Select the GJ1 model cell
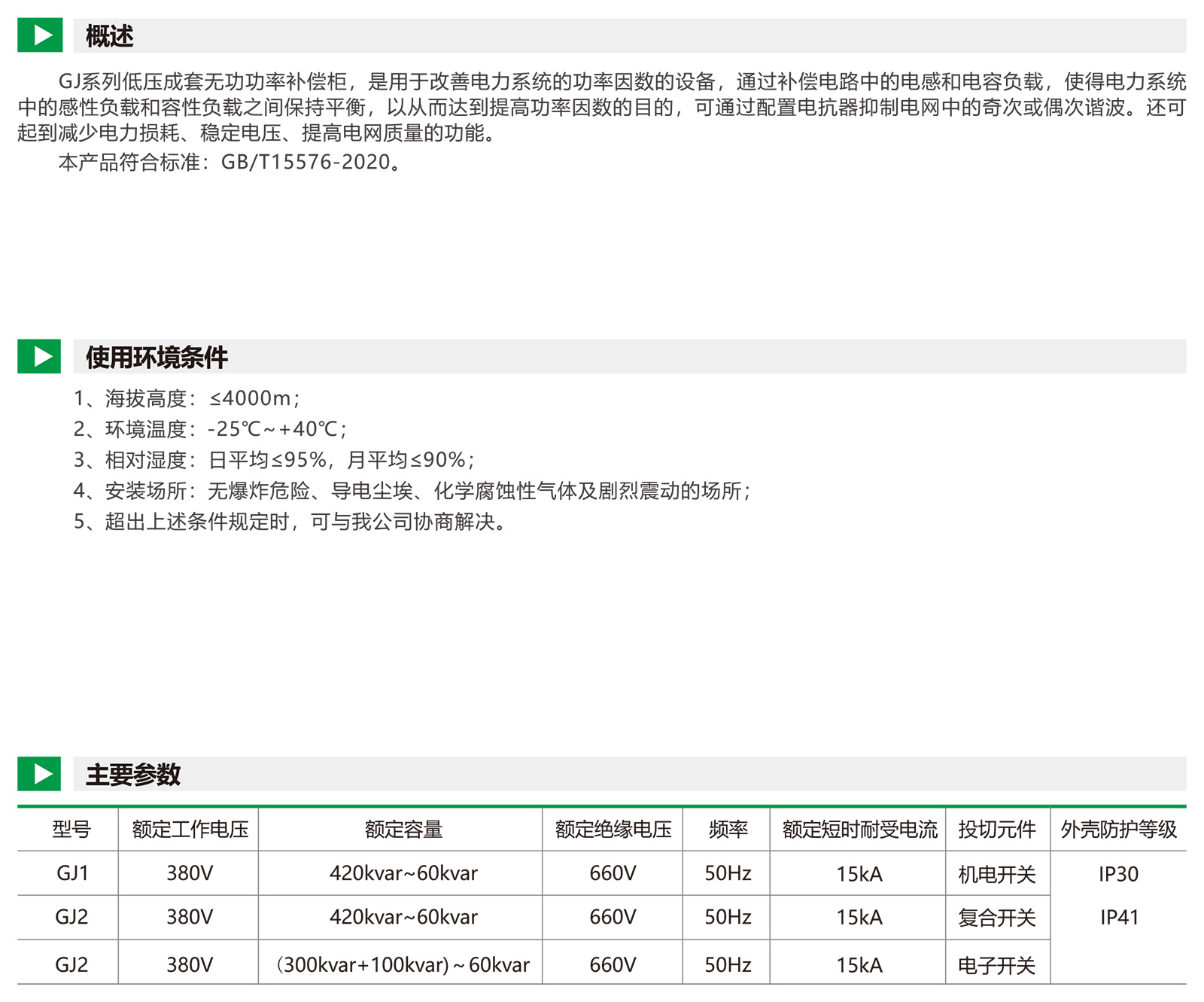The image size is (1204, 1002). (72, 873)
